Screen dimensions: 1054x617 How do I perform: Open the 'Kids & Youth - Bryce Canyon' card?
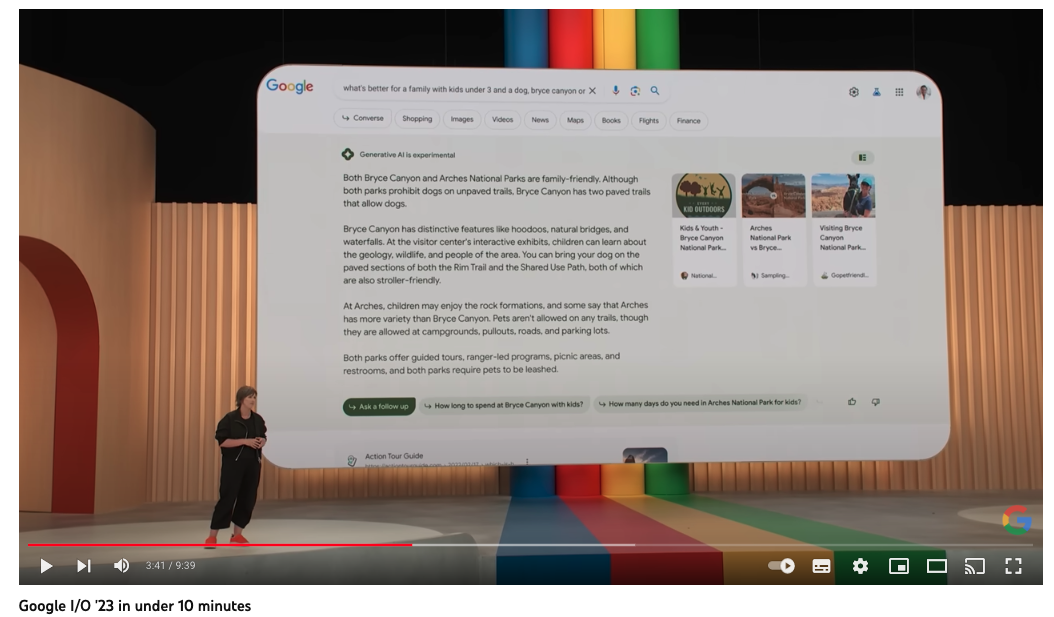coord(704,229)
